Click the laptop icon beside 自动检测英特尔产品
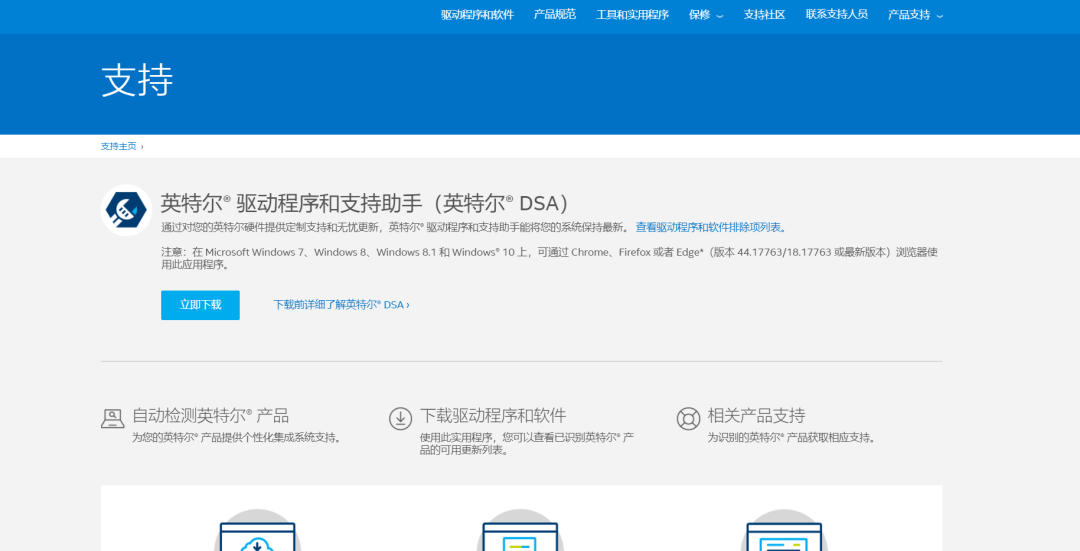 [113, 418]
